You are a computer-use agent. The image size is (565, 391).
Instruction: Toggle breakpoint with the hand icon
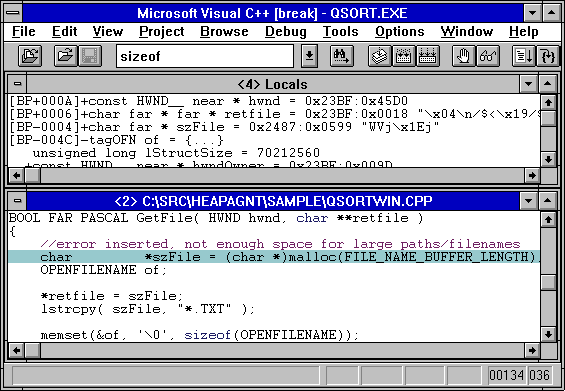pyautogui.click(x=464, y=56)
